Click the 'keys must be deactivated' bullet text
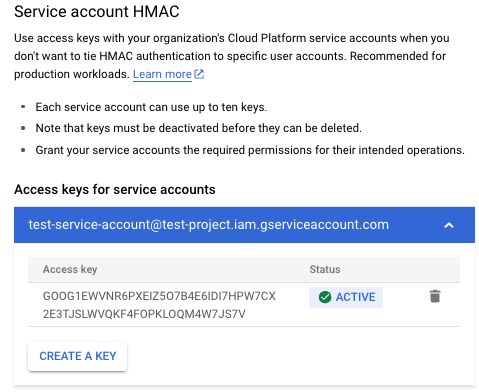 click(x=198, y=128)
